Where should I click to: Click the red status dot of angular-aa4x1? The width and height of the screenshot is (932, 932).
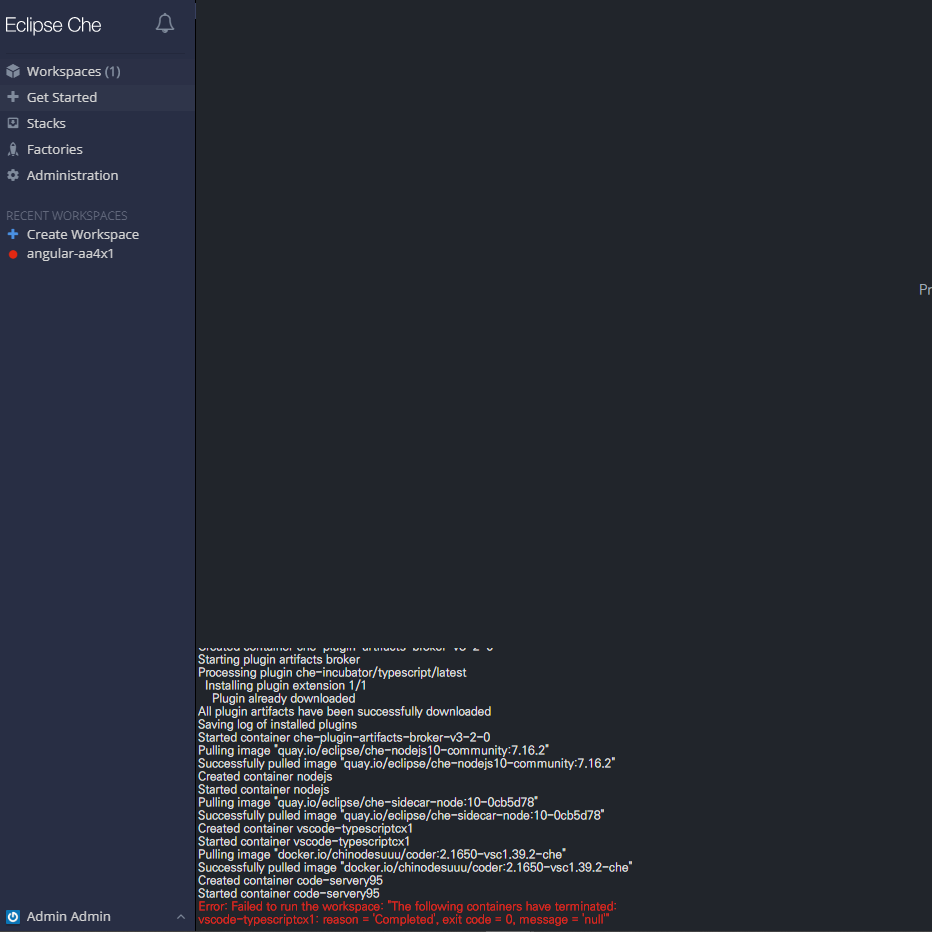(11, 253)
